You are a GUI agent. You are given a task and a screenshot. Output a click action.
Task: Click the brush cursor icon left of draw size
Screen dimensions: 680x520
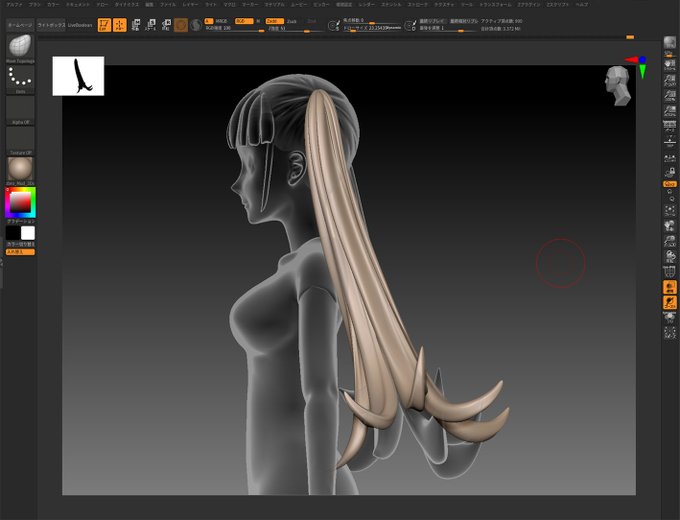[x=333, y=26]
